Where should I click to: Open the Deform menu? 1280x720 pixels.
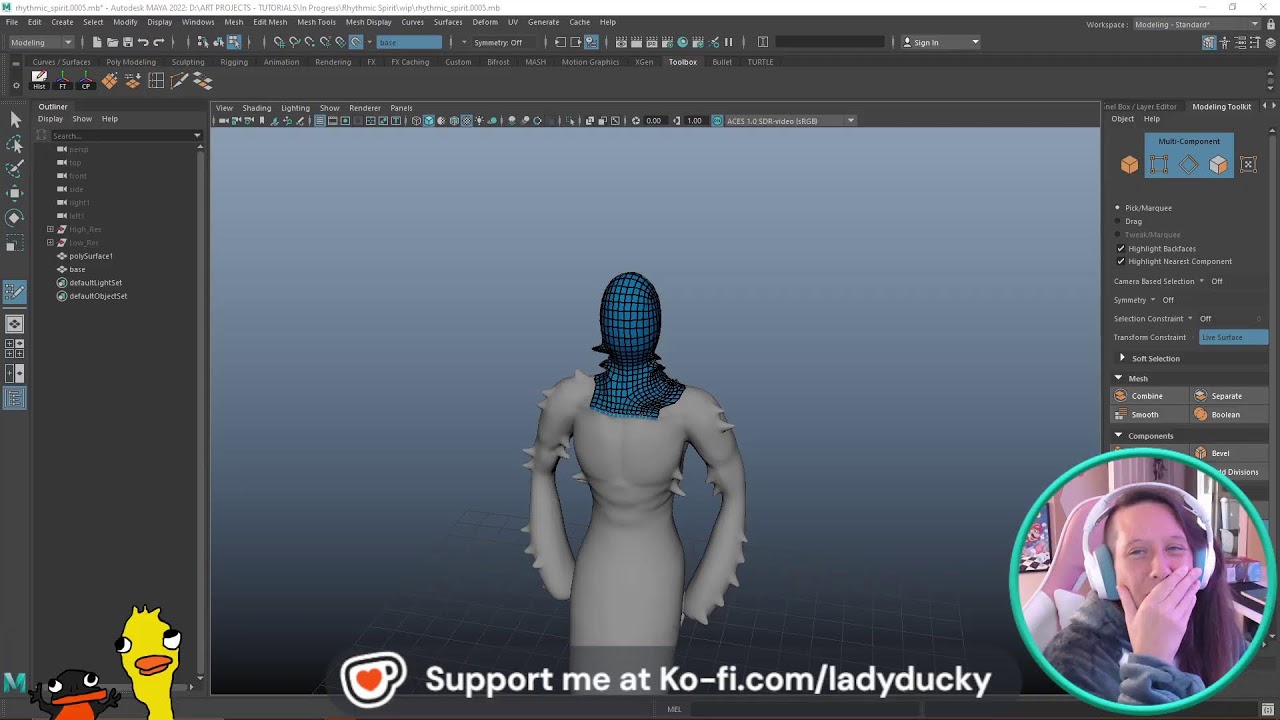[485, 22]
